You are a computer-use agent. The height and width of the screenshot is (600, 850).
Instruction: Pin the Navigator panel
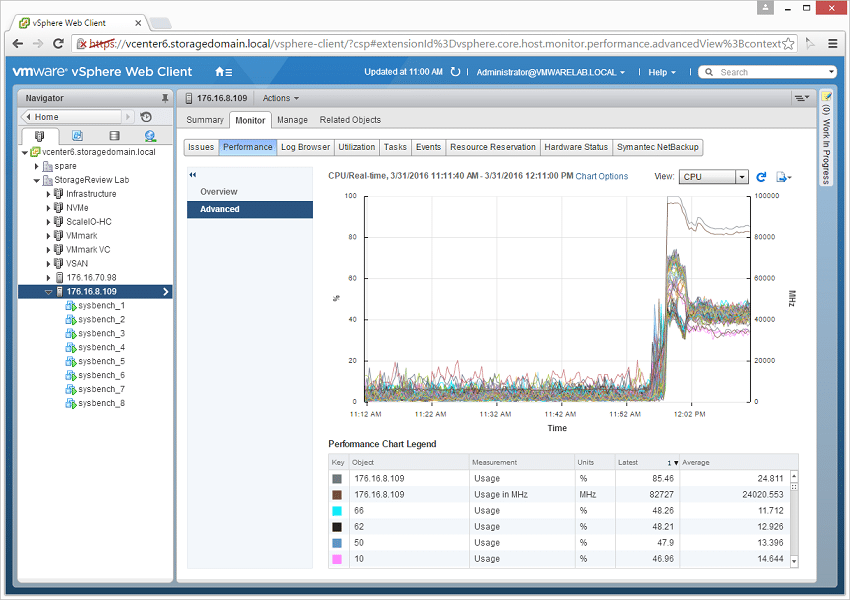pos(165,98)
